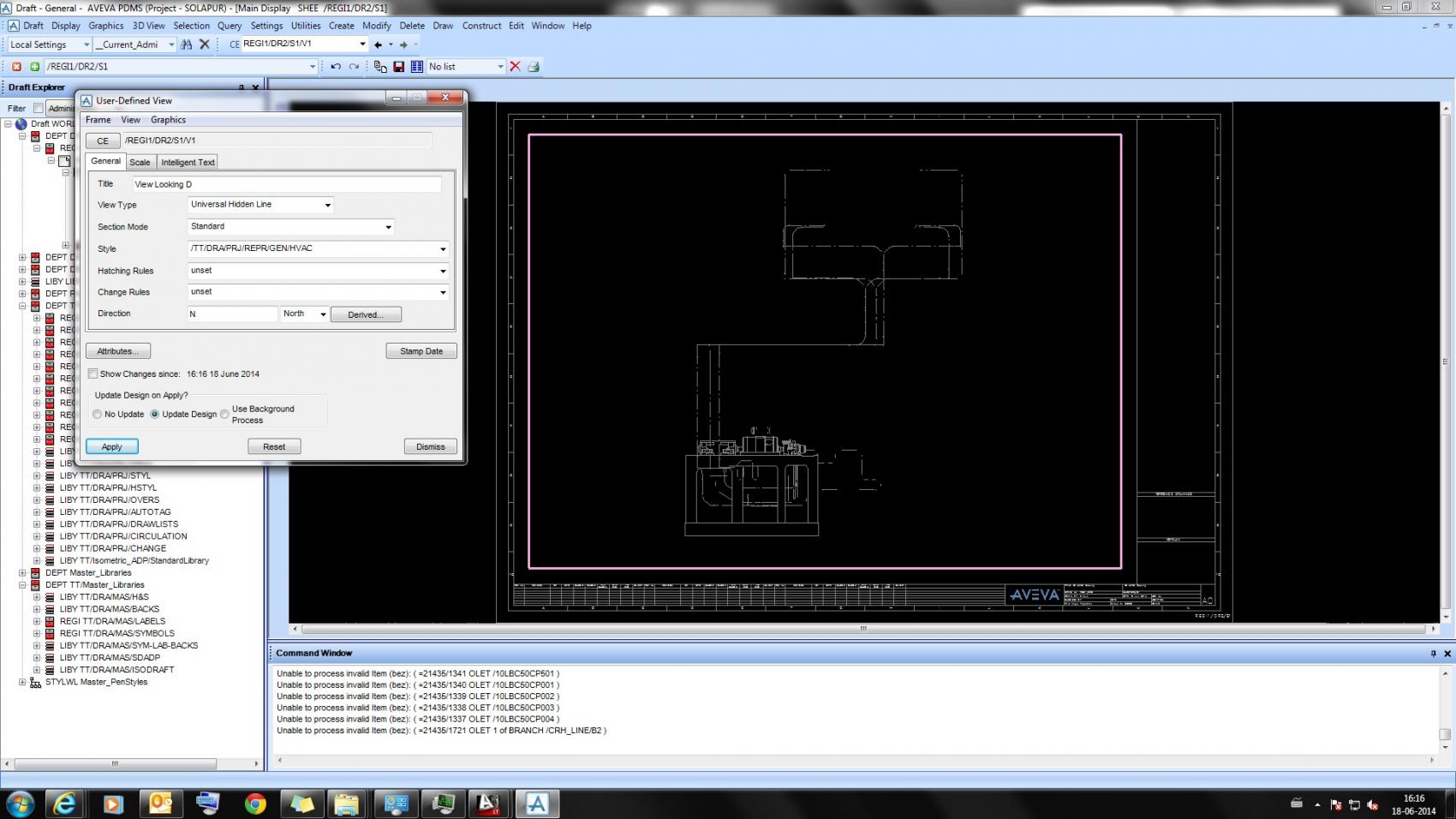This screenshot has width=1456, height=819.
Task: Click the copy icon next to save
Action: point(380,67)
